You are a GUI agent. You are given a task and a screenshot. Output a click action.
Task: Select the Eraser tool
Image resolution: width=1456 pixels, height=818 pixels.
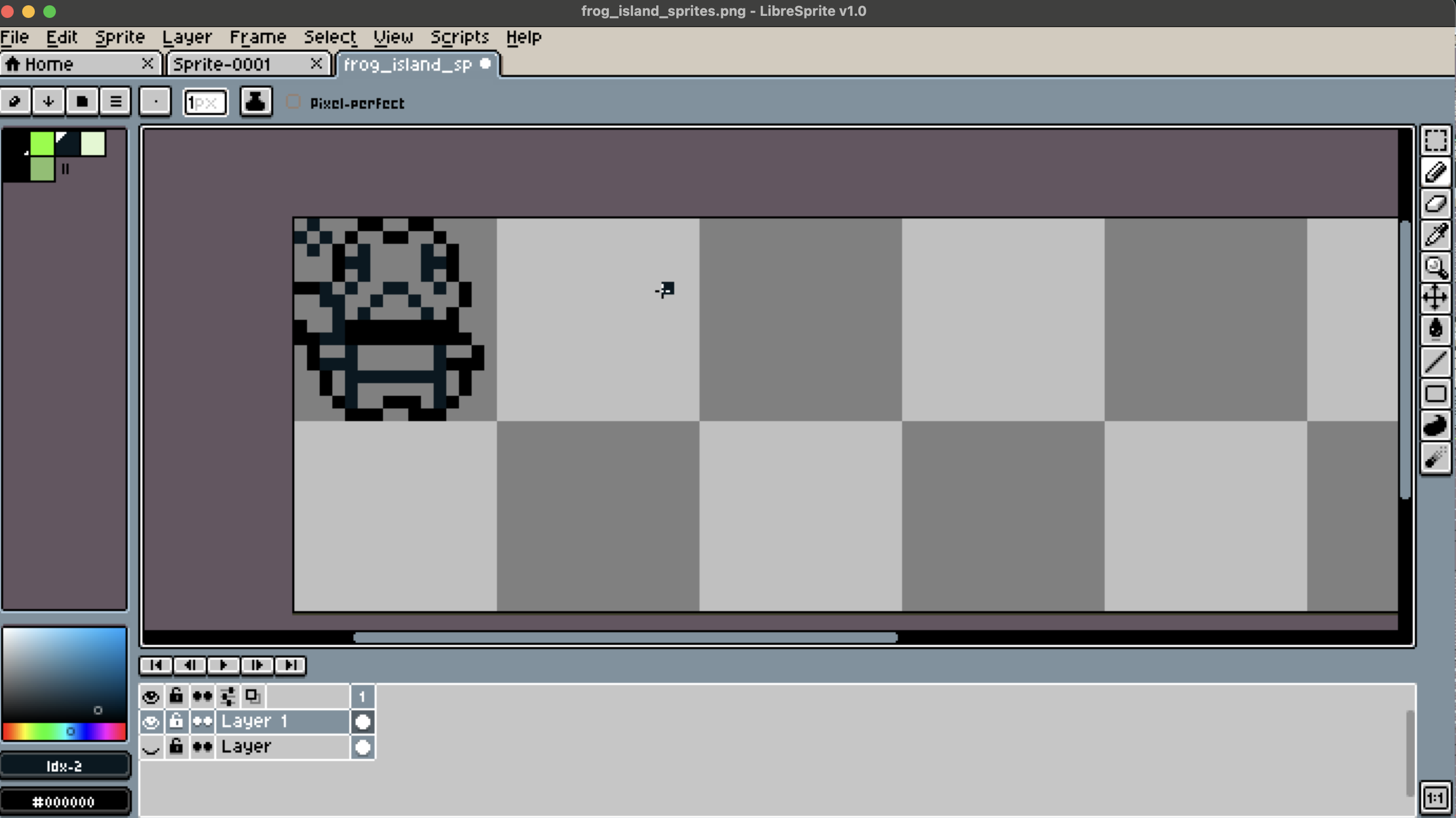tap(1435, 204)
